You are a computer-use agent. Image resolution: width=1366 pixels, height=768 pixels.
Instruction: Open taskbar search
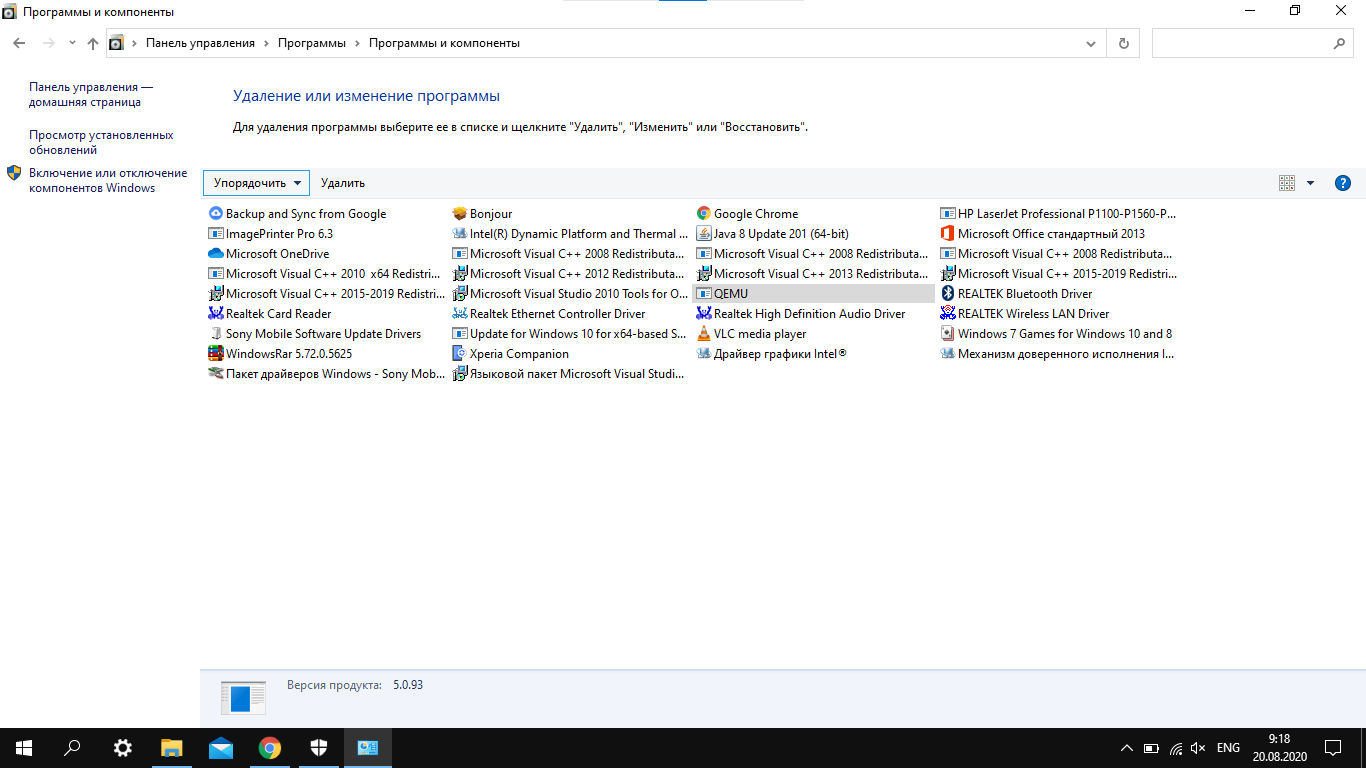pos(72,748)
